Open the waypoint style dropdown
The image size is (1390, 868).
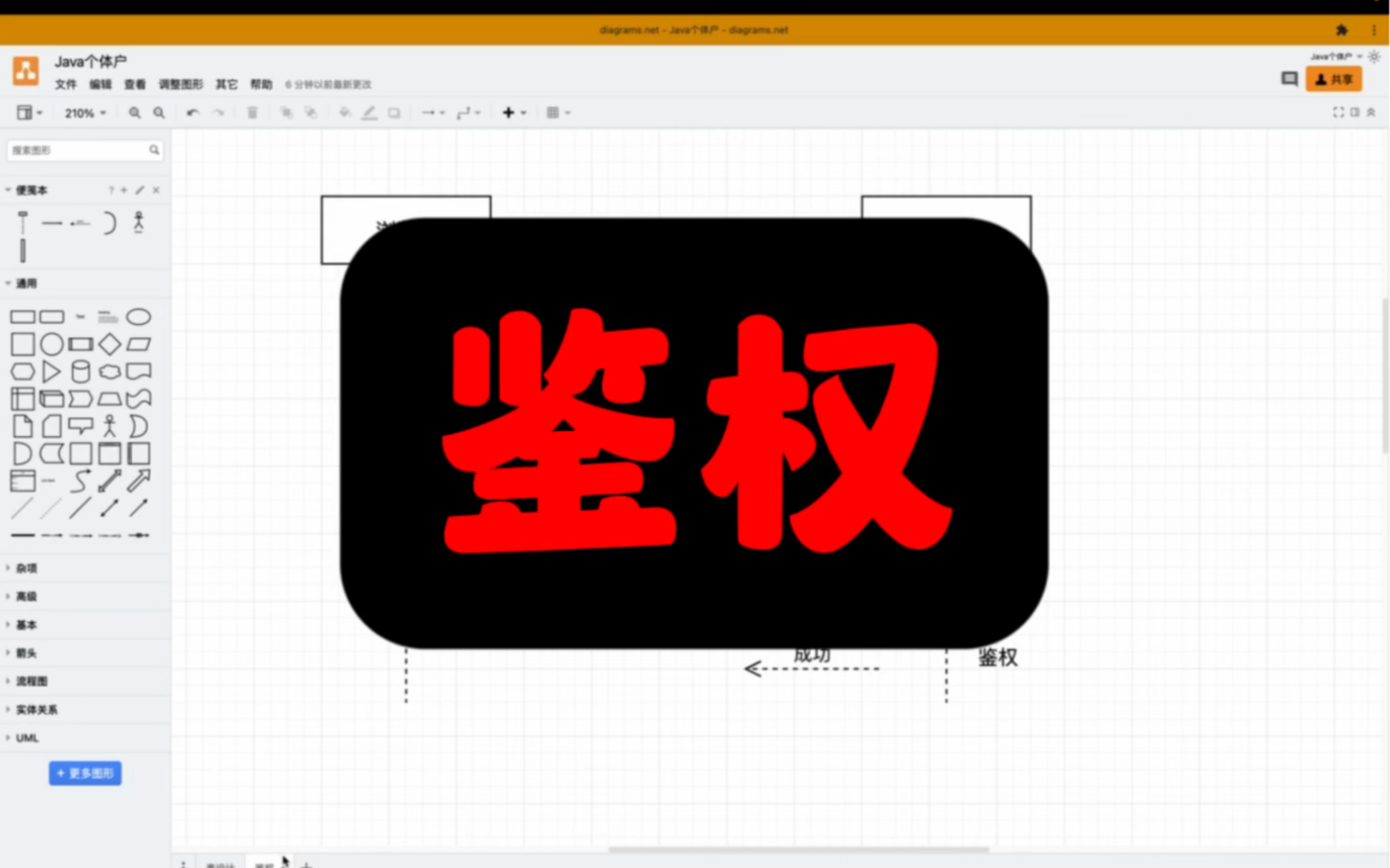[x=469, y=113]
